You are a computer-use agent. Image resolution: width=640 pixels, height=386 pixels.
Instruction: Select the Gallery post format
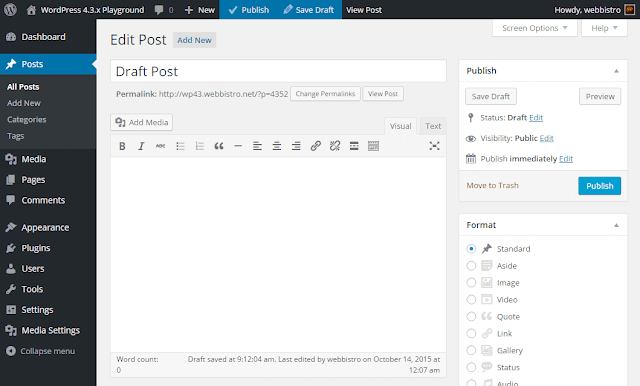click(x=471, y=350)
